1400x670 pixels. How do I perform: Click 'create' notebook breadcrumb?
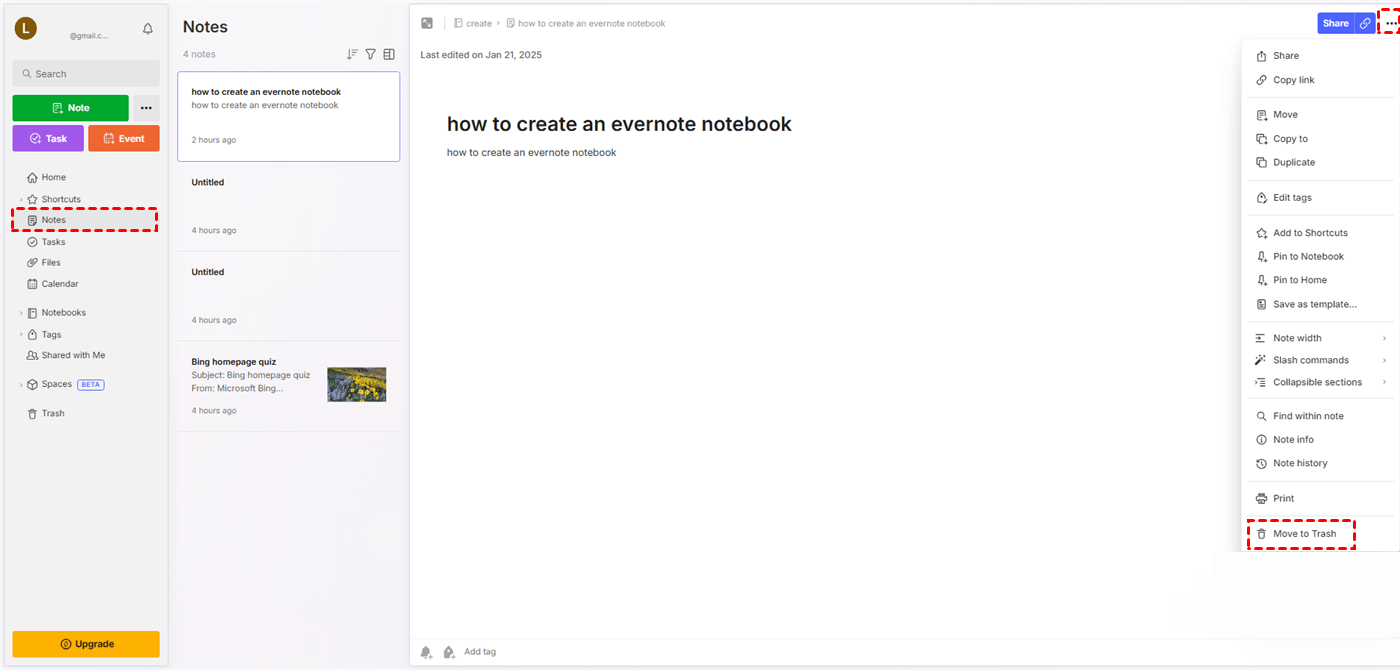473,23
